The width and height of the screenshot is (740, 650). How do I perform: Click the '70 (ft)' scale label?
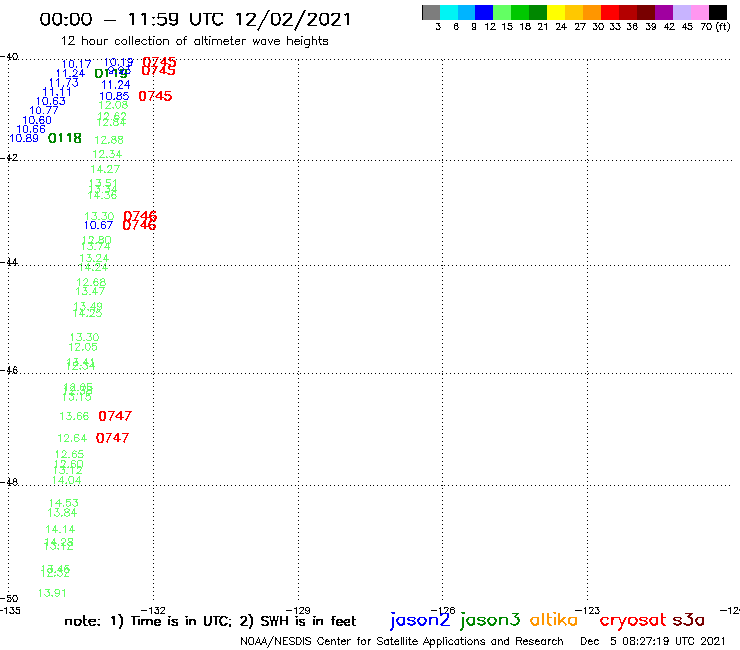[x=715, y=27]
